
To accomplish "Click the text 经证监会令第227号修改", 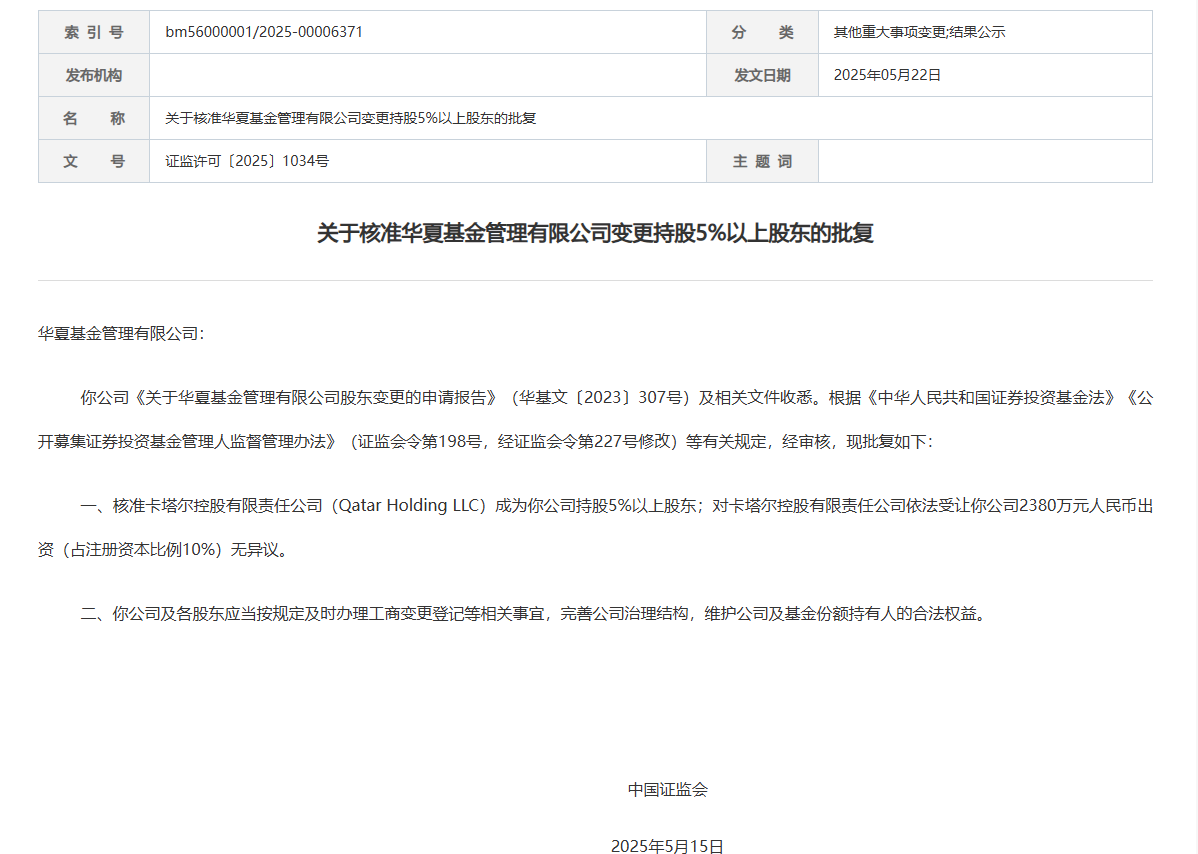I will (583, 442).
